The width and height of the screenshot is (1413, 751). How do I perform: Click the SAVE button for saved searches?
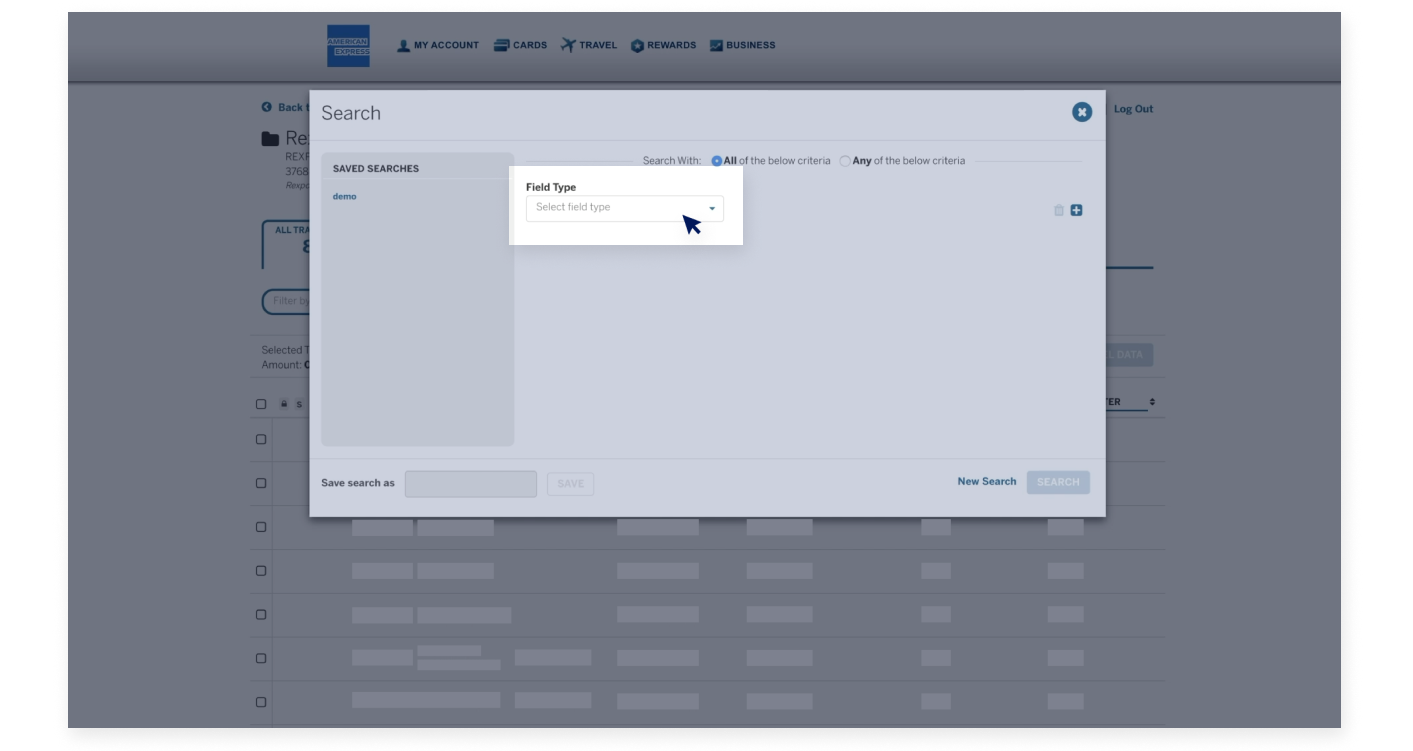(570, 483)
